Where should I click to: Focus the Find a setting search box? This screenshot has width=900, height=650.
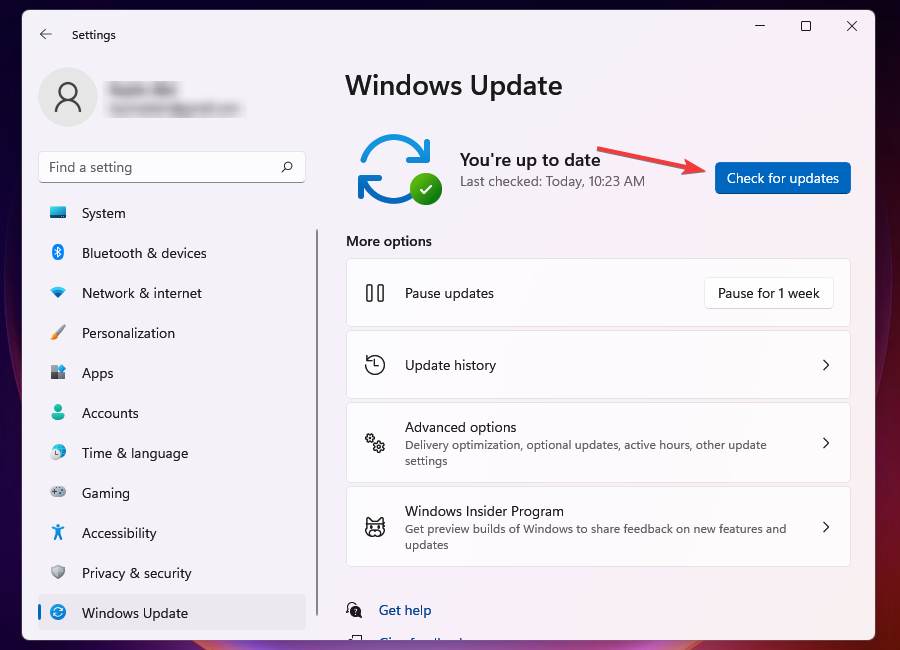[172, 167]
